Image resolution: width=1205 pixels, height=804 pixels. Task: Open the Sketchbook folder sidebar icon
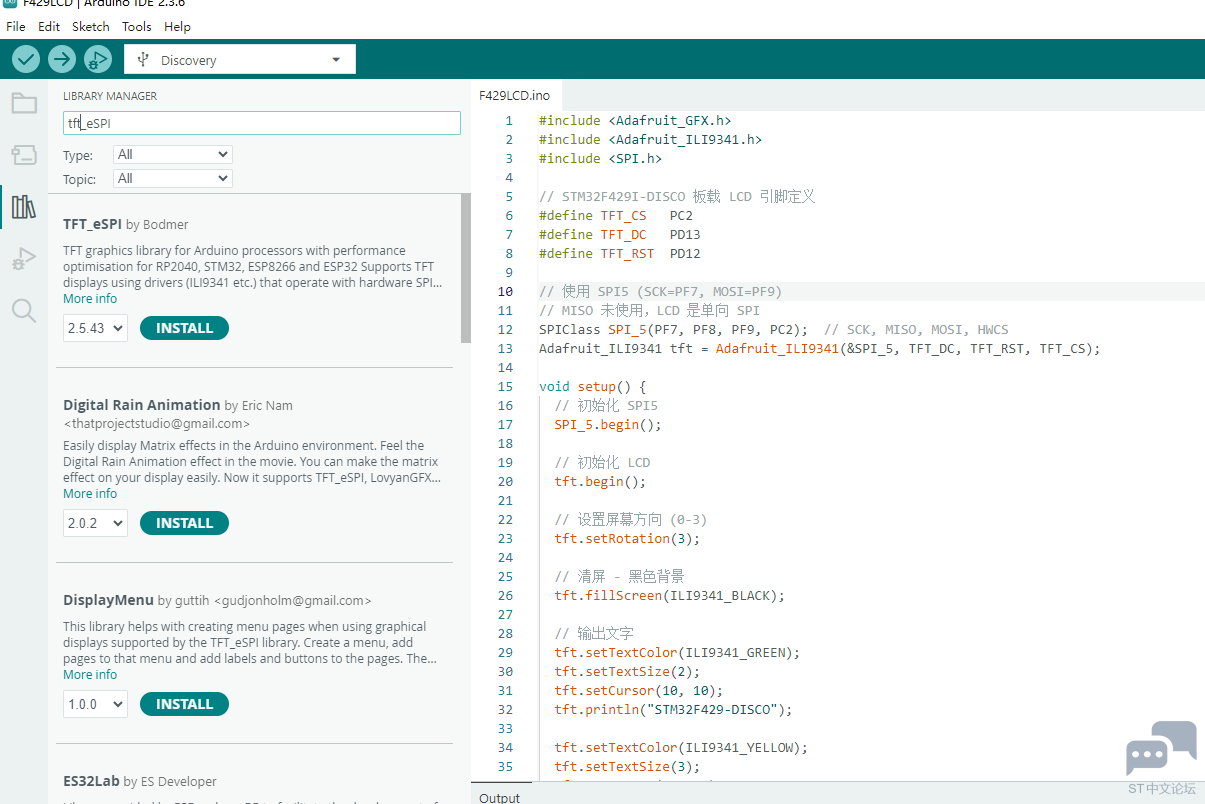[x=24, y=103]
